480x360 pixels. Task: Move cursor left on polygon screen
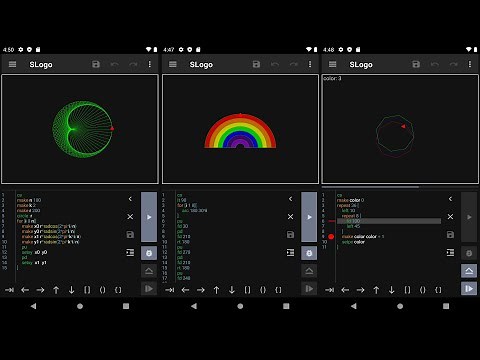point(345,290)
